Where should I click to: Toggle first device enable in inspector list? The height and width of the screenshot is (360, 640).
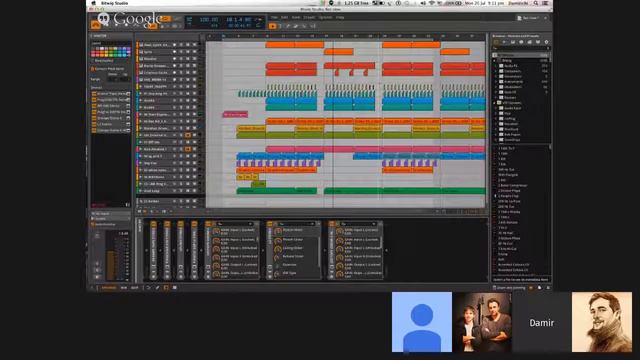pos(94,94)
